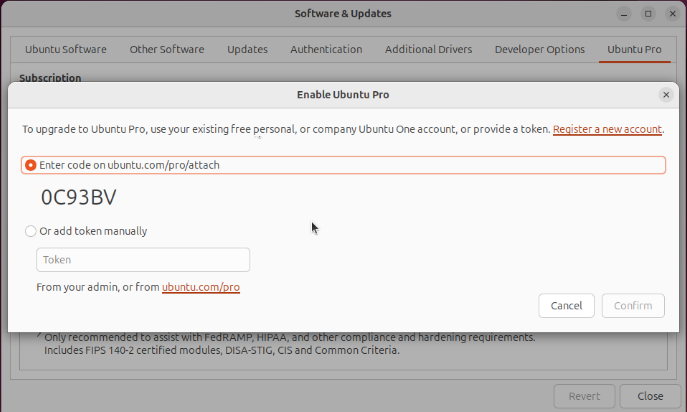Viewport: 687px width, 412px height.
Task: Click the Confirm button
Action: [x=633, y=305]
